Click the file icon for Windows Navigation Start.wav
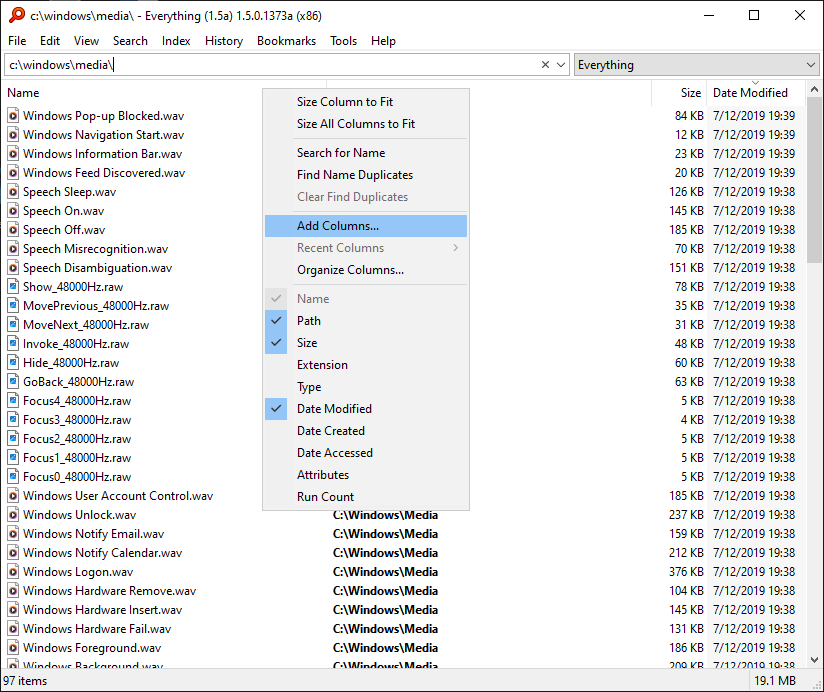The height and width of the screenshot is (692, 824). tap(13, 135)
